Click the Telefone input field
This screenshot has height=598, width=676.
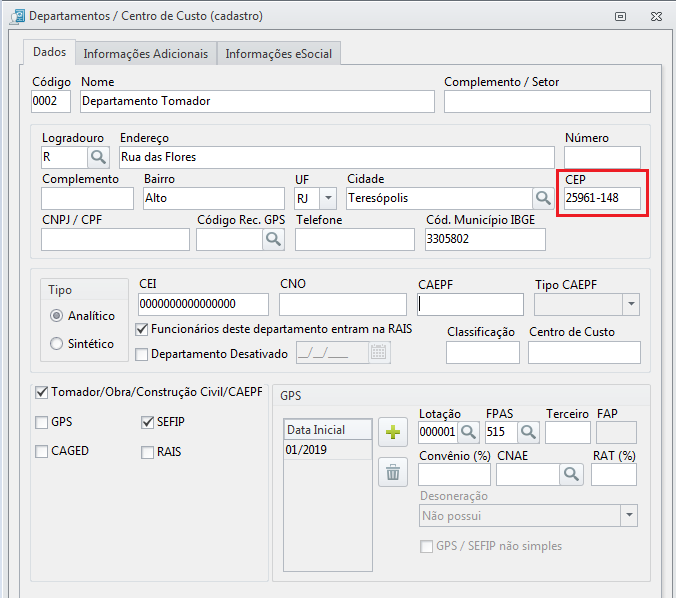click(x=355, y=239)
